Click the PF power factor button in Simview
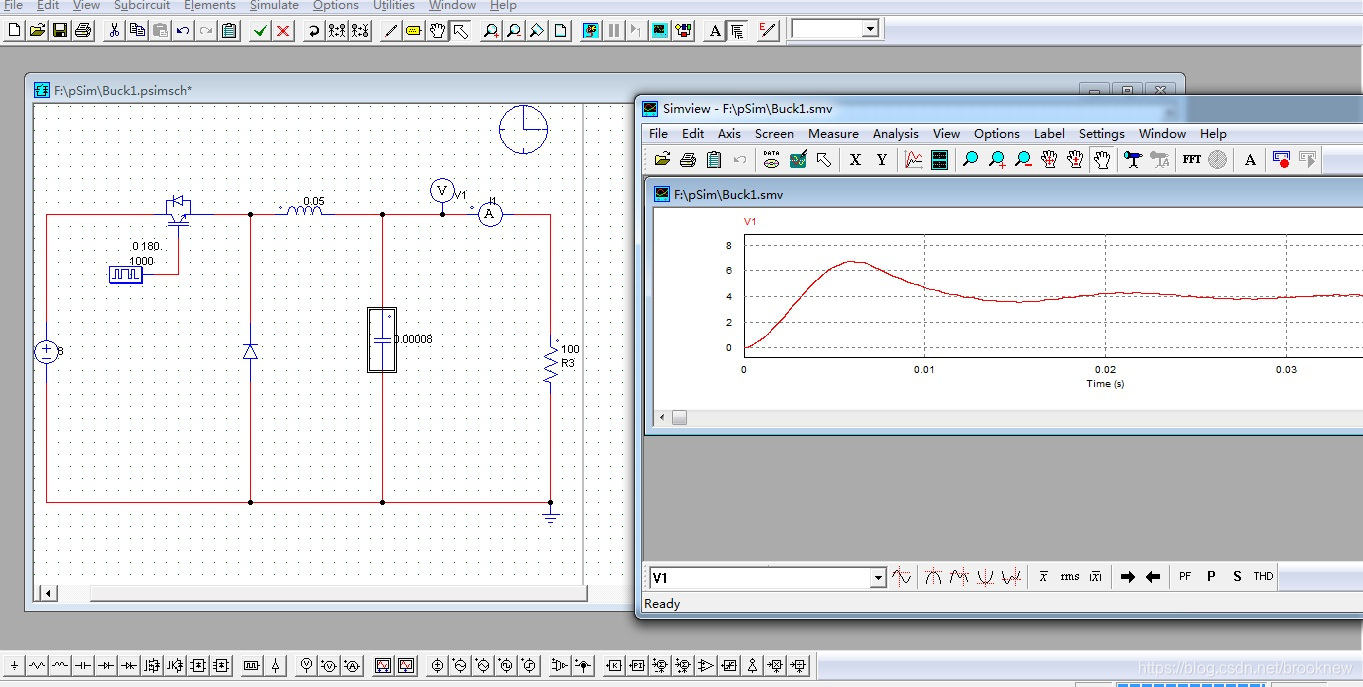The height and width of the screenshot is (687, 1363). click(x=1185, y=577)
